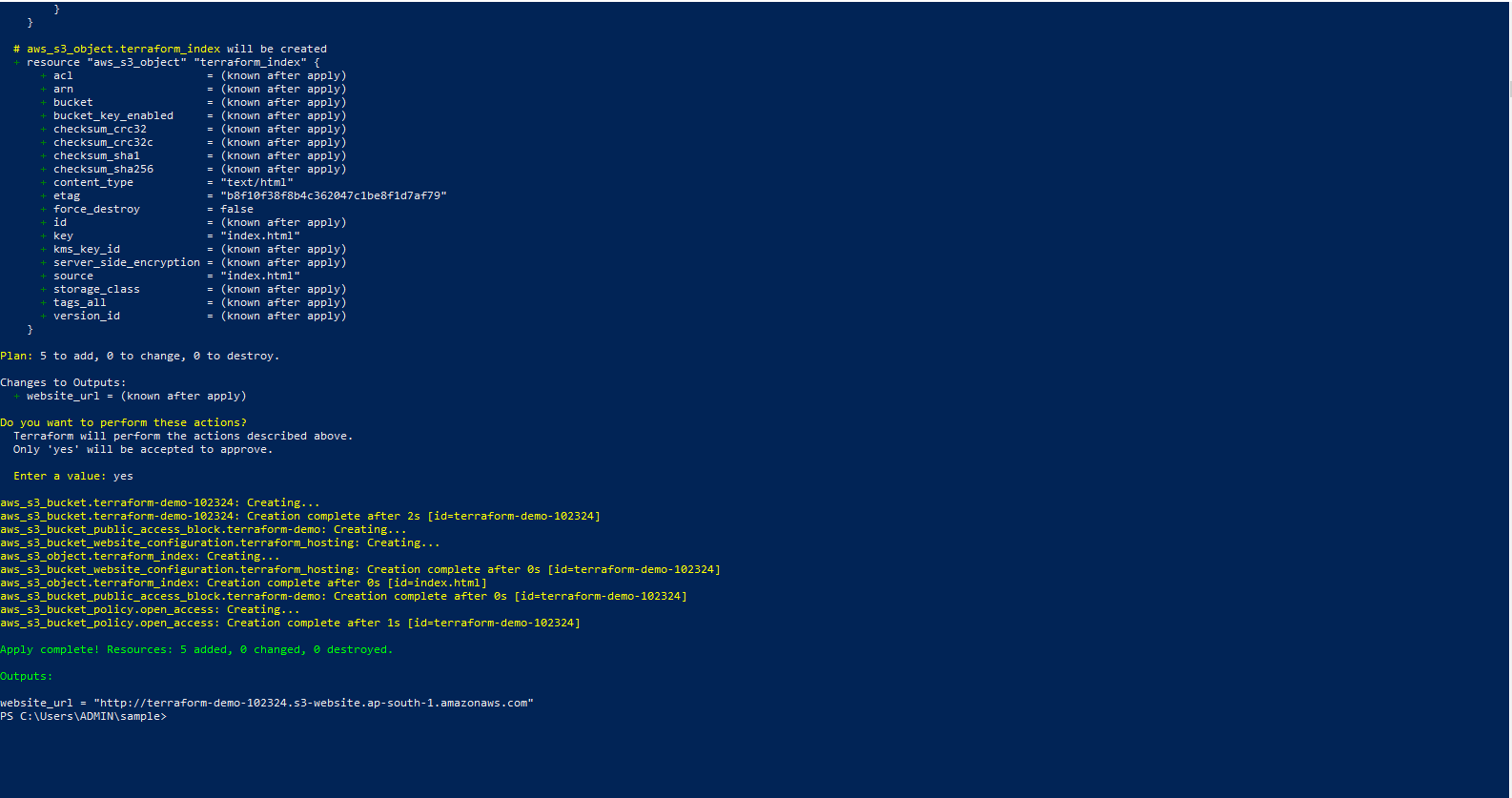Click the server_side_encryption attribute name
This screenshot has width=1512, height=798.
point(127,262)
